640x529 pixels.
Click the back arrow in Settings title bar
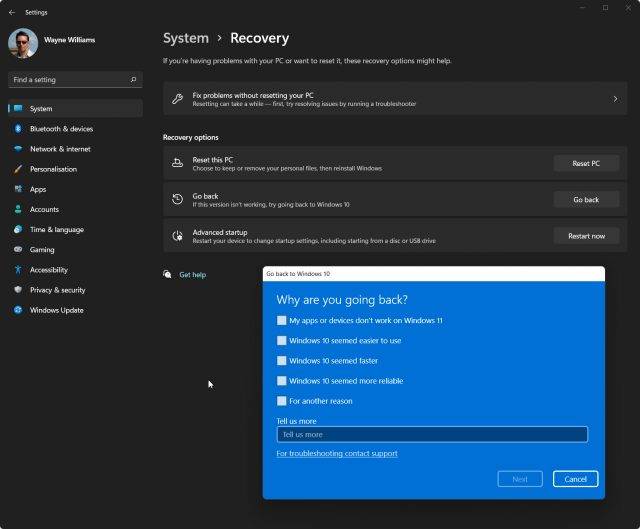[x=12, y=13]
